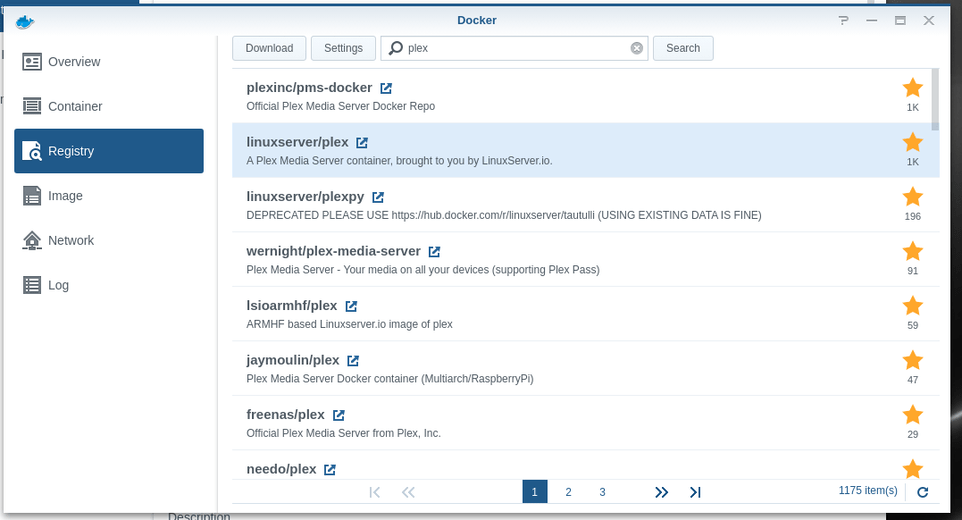Go to the first results page

click(x=375, y=492)
